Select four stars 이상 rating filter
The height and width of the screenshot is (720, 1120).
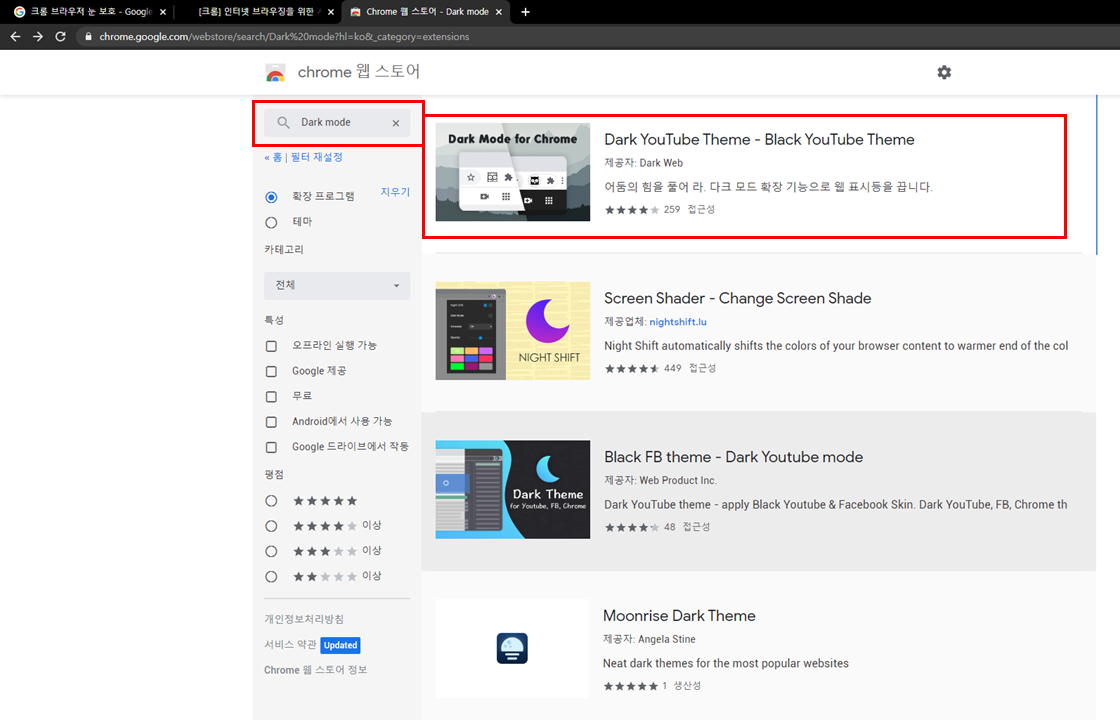point(271,526)
